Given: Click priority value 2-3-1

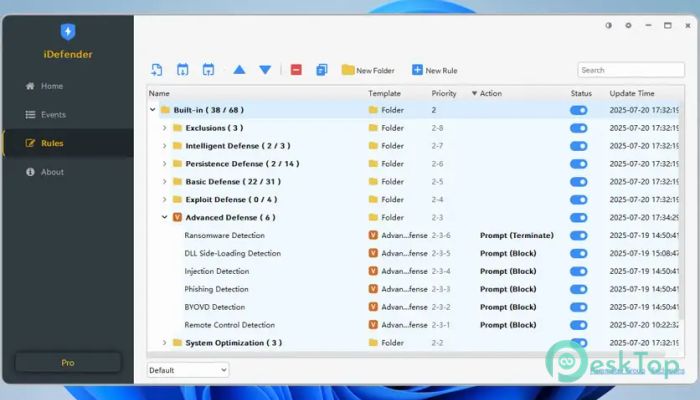Looking at the screenshot, I should point(441,325).
